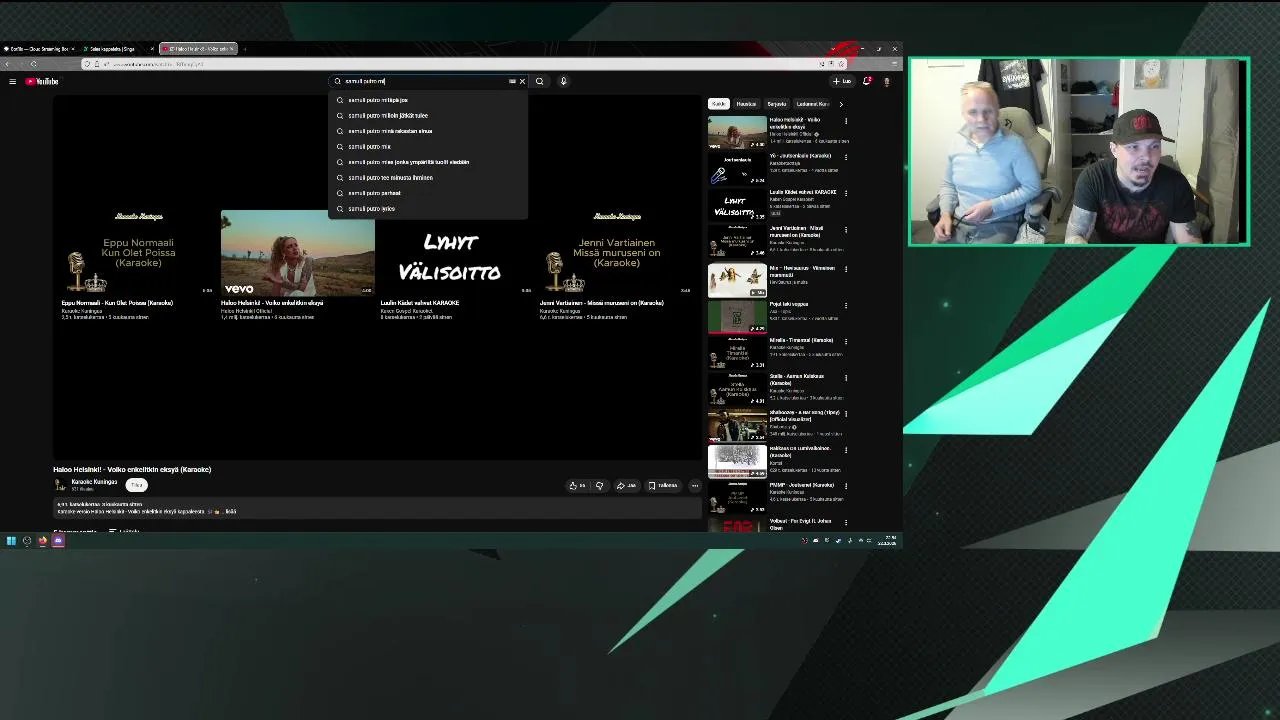Open the on-screen keyboard icon in search box

point(512,81)
